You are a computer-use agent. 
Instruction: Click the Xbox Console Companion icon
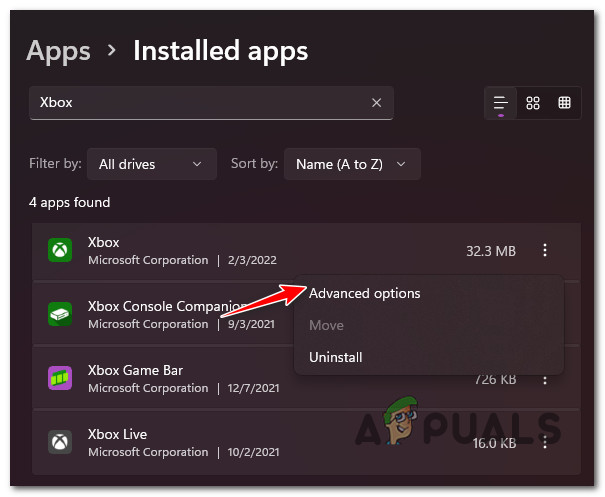tap(60, 314)
